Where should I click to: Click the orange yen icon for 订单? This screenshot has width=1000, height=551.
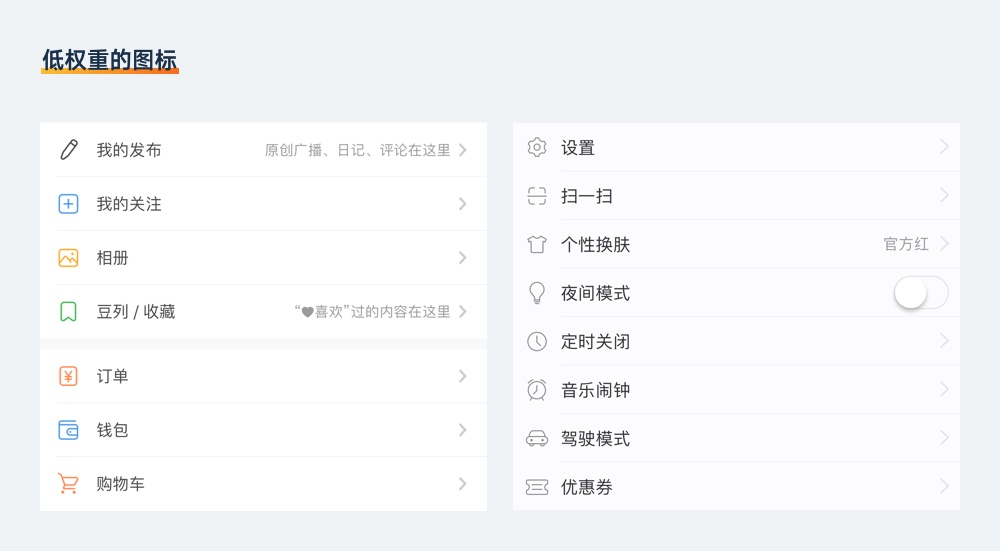(x=68, y=377)
